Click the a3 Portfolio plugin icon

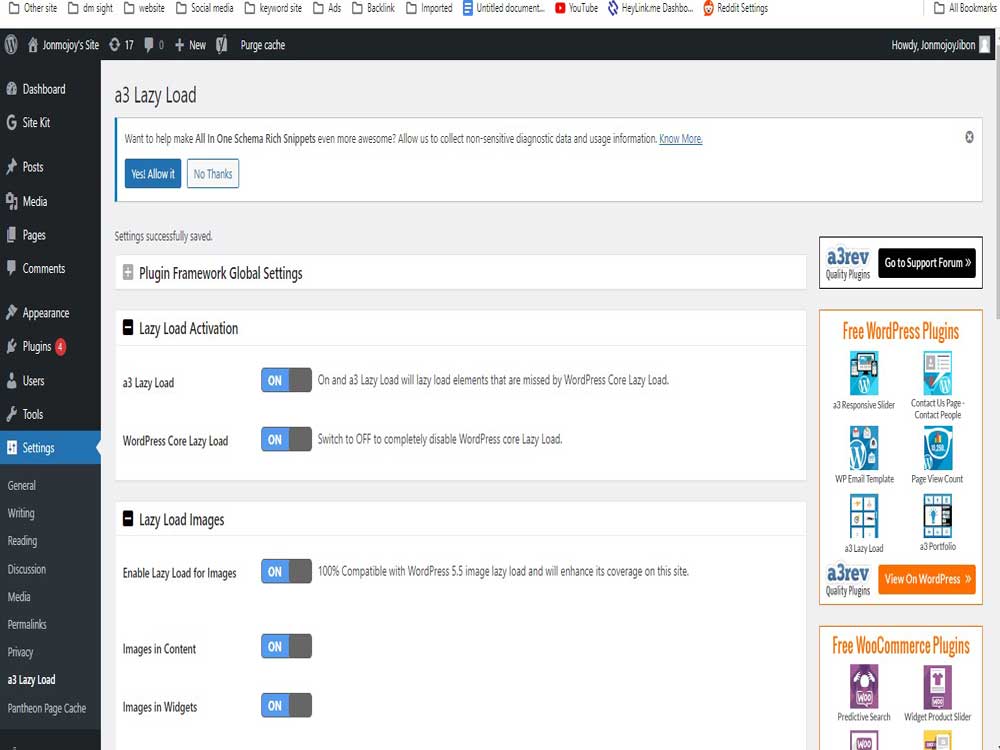pos(937,517)
